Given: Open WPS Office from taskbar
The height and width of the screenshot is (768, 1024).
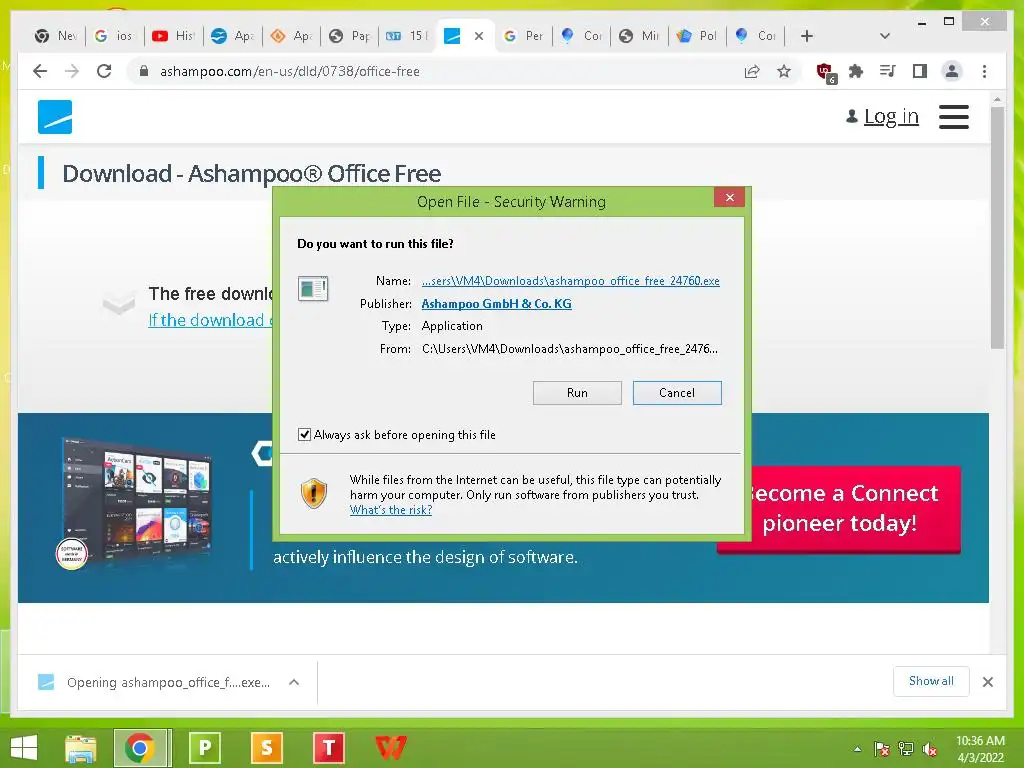Looking at the screenshot, I should click(x=391, y=748).
